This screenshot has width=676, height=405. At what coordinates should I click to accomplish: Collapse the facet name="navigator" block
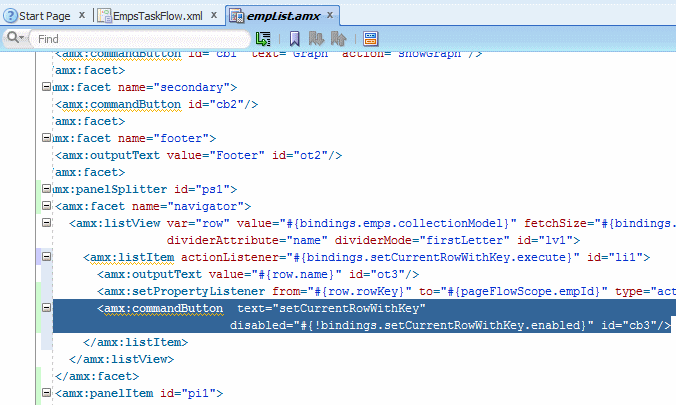(46, 206)
